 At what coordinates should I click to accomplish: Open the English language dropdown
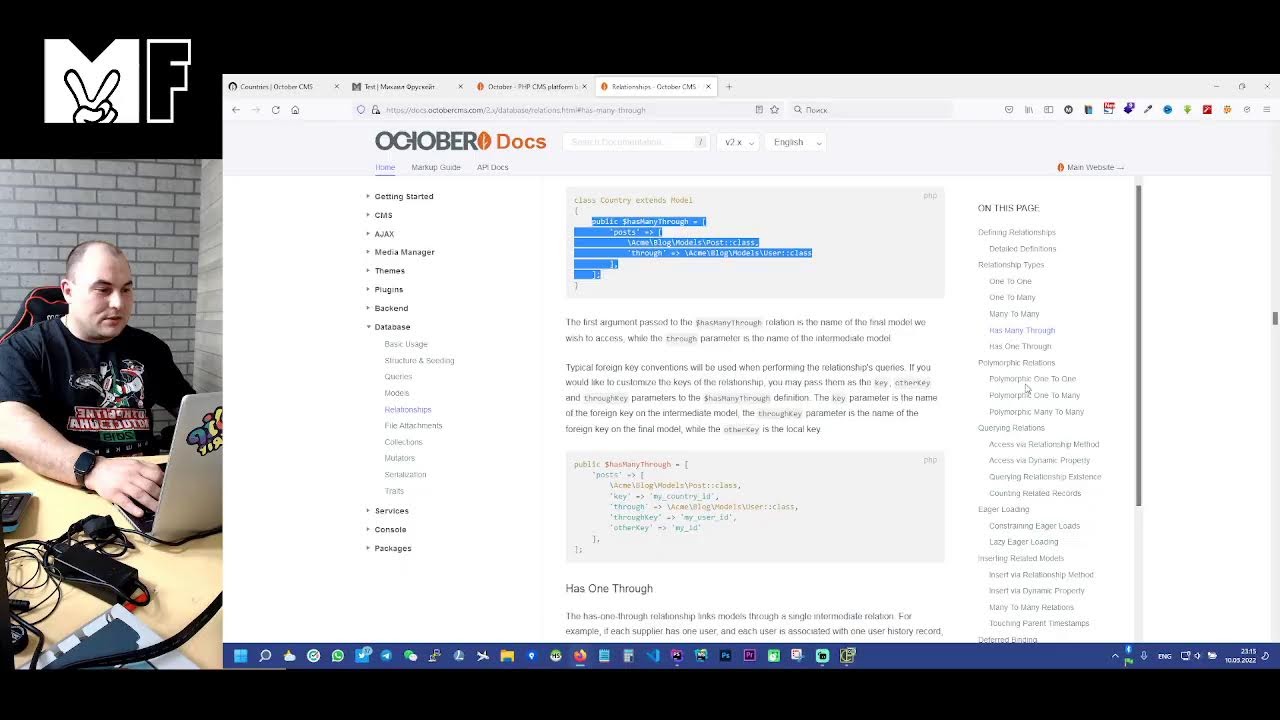point(797,142)
